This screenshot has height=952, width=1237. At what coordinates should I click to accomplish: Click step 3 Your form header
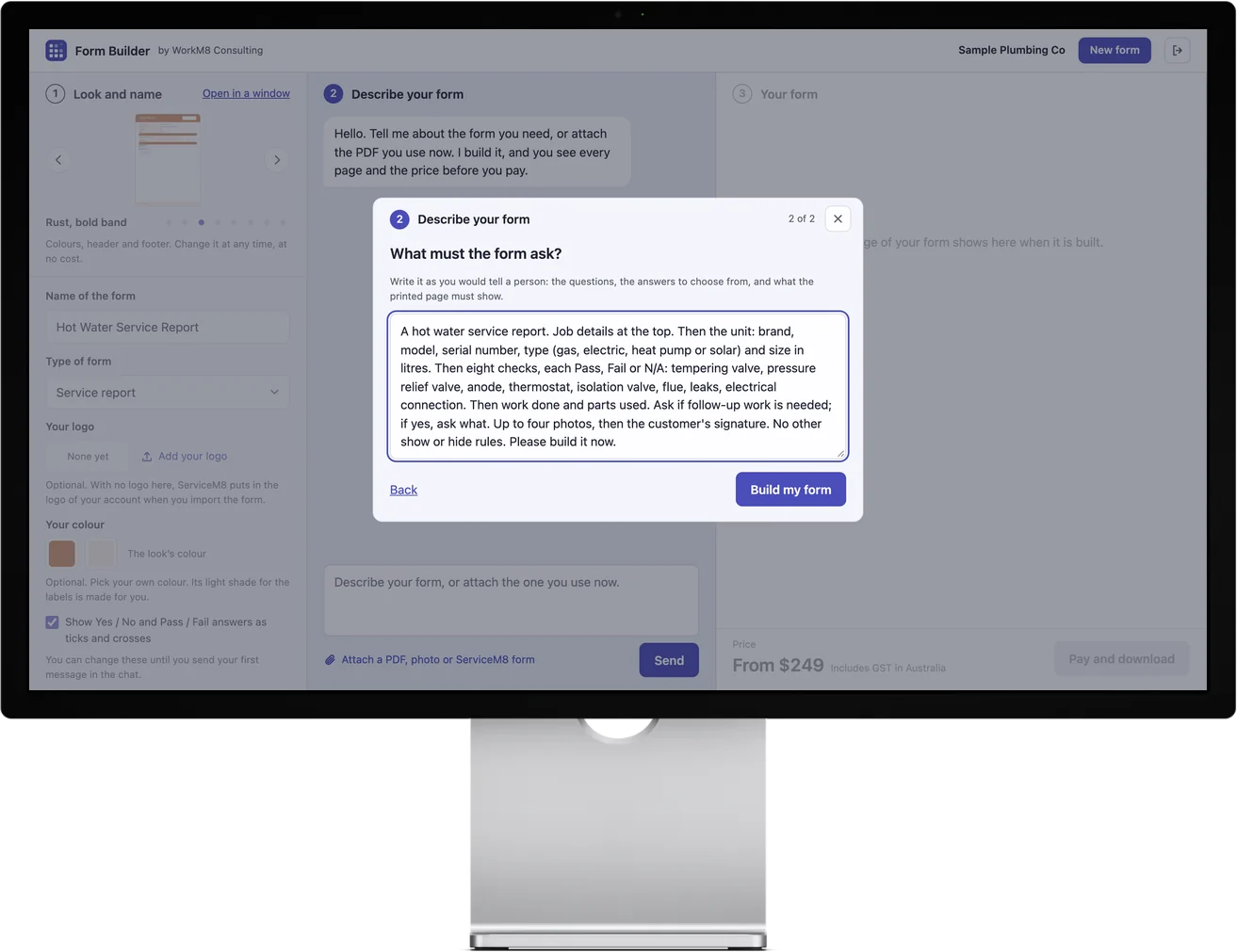click(x=775, y=94)
